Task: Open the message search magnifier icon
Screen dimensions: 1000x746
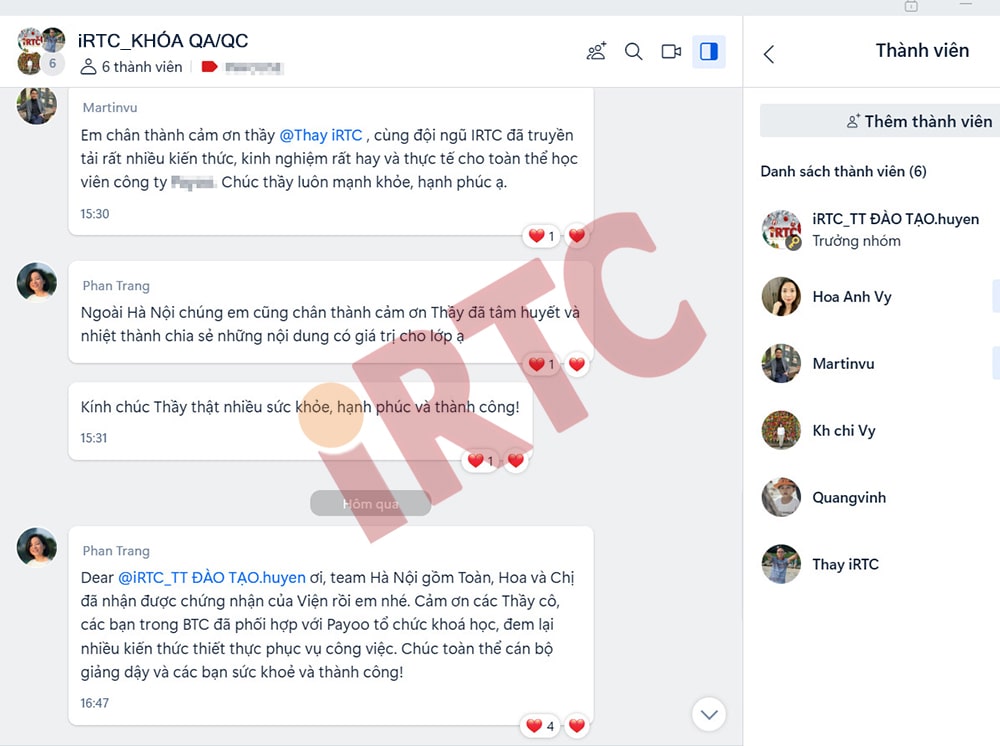Action: [x=633, y=51]
